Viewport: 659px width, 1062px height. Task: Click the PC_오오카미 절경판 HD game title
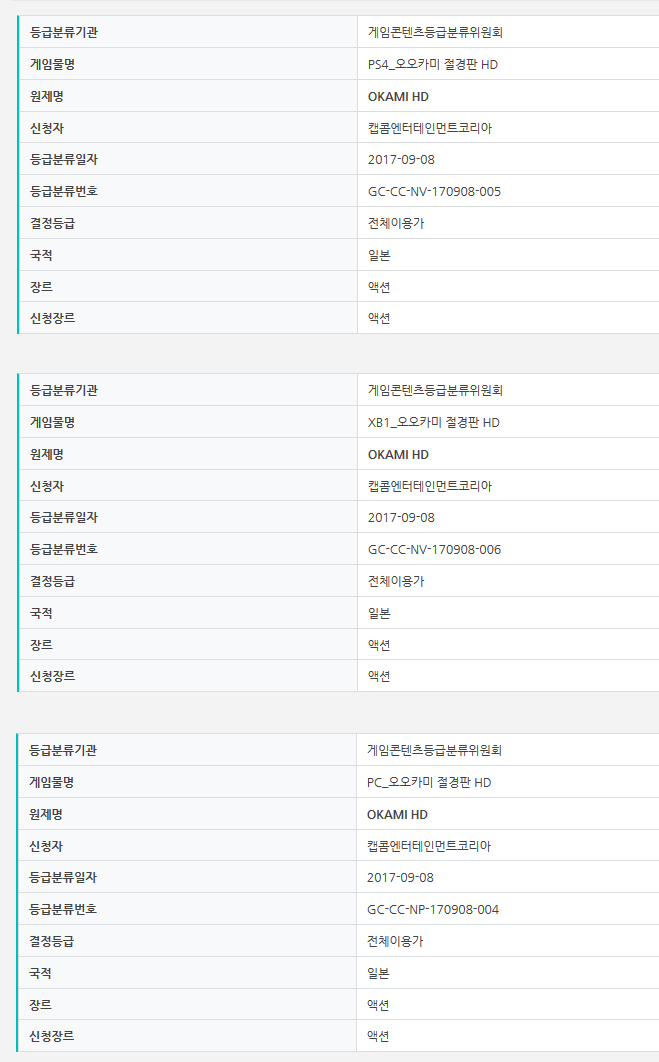(429, 782)
